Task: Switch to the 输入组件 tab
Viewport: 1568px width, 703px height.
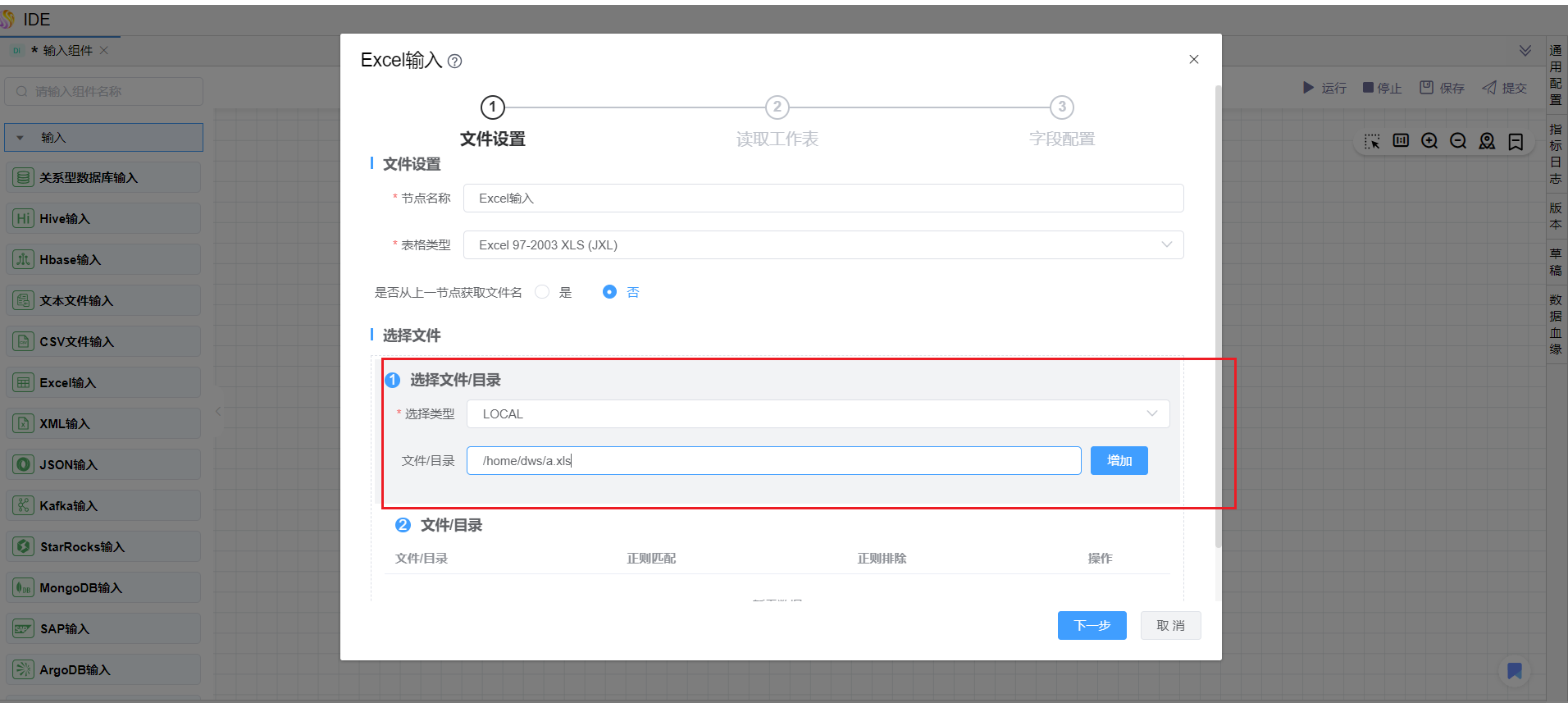Action: click(67, 51)
